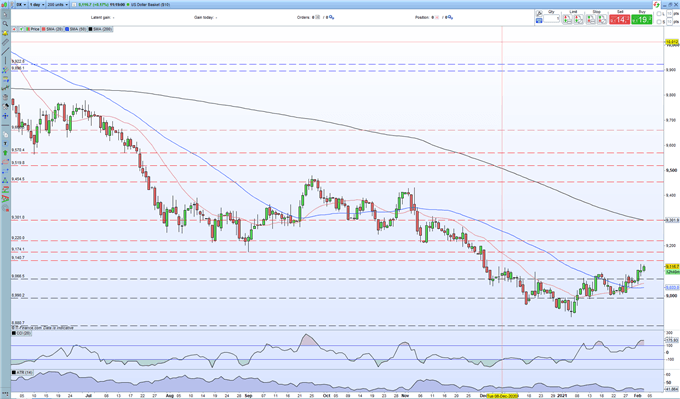Click the SMA (200) indicator tab

(100, 29)
